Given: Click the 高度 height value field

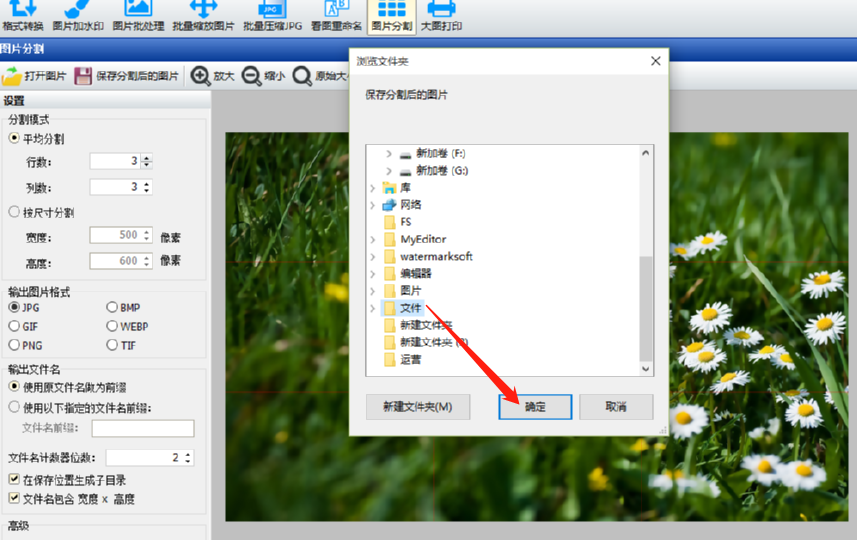Looking at the screenshot, I should [x=121, y=261].
